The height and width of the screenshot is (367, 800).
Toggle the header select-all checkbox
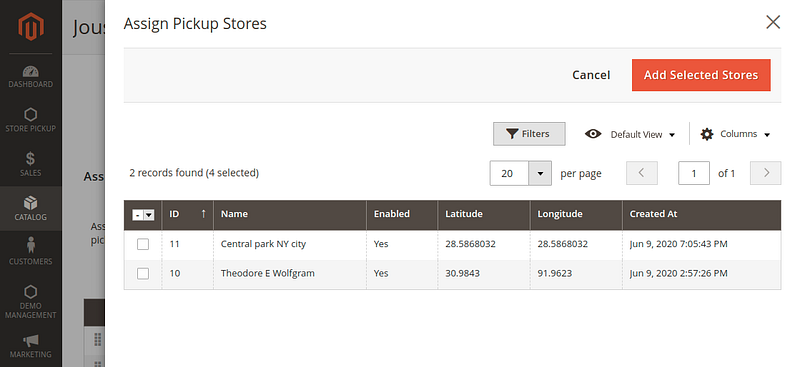pos(138,215)
